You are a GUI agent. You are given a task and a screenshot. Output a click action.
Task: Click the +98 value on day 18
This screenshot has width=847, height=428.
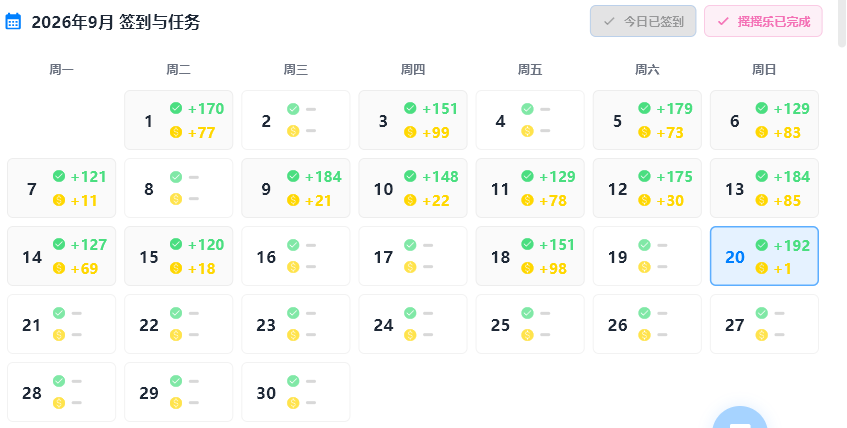[x=553, y=269]
